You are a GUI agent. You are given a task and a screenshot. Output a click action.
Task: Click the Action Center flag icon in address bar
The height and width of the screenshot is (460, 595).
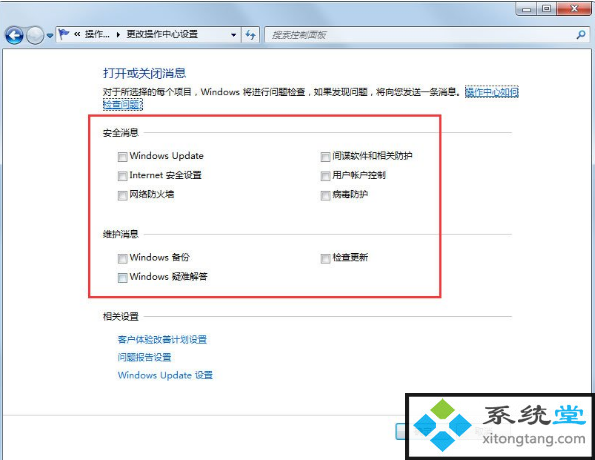point(63,35)
